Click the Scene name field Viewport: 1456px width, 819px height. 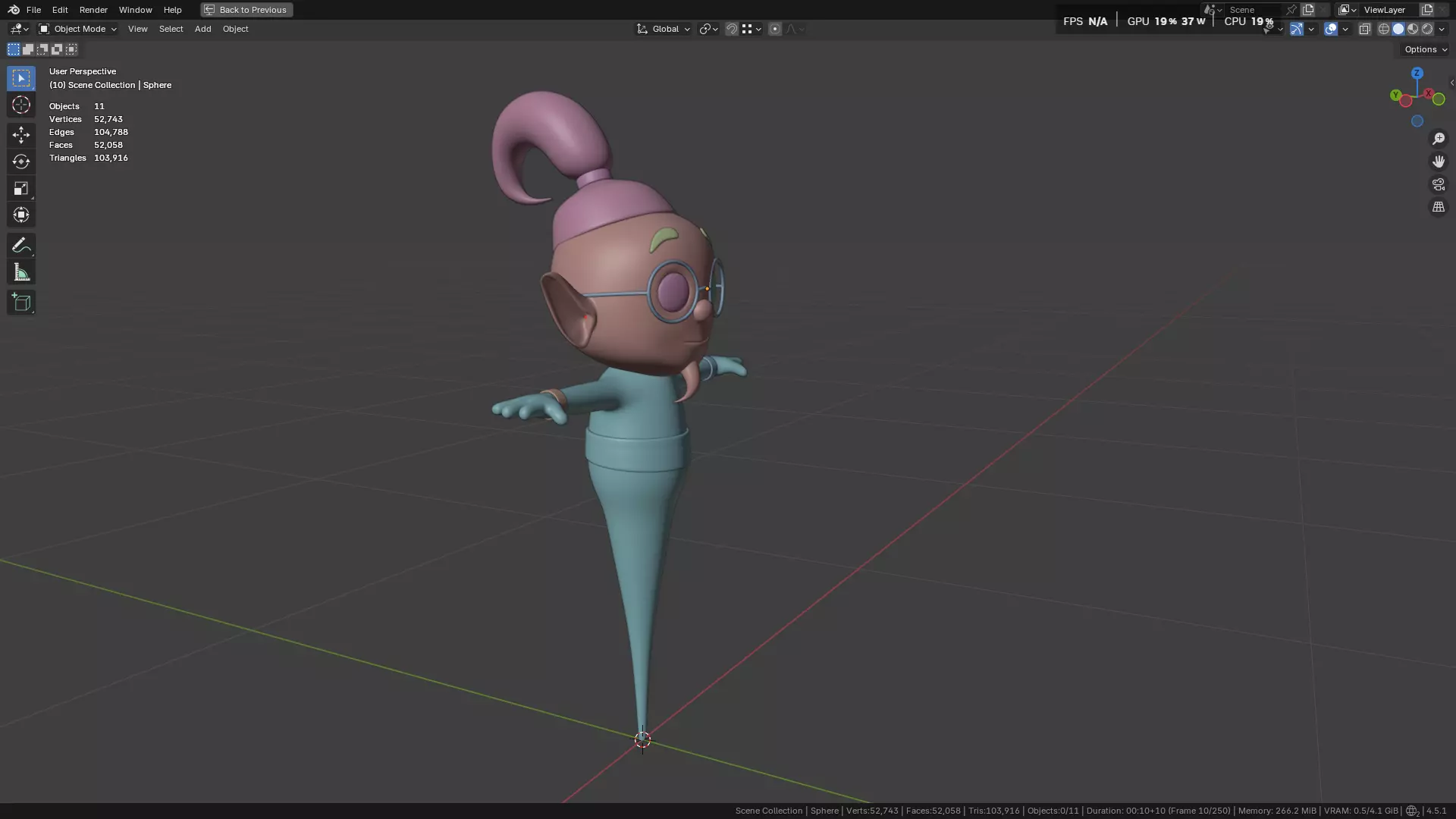[1254, 10]
